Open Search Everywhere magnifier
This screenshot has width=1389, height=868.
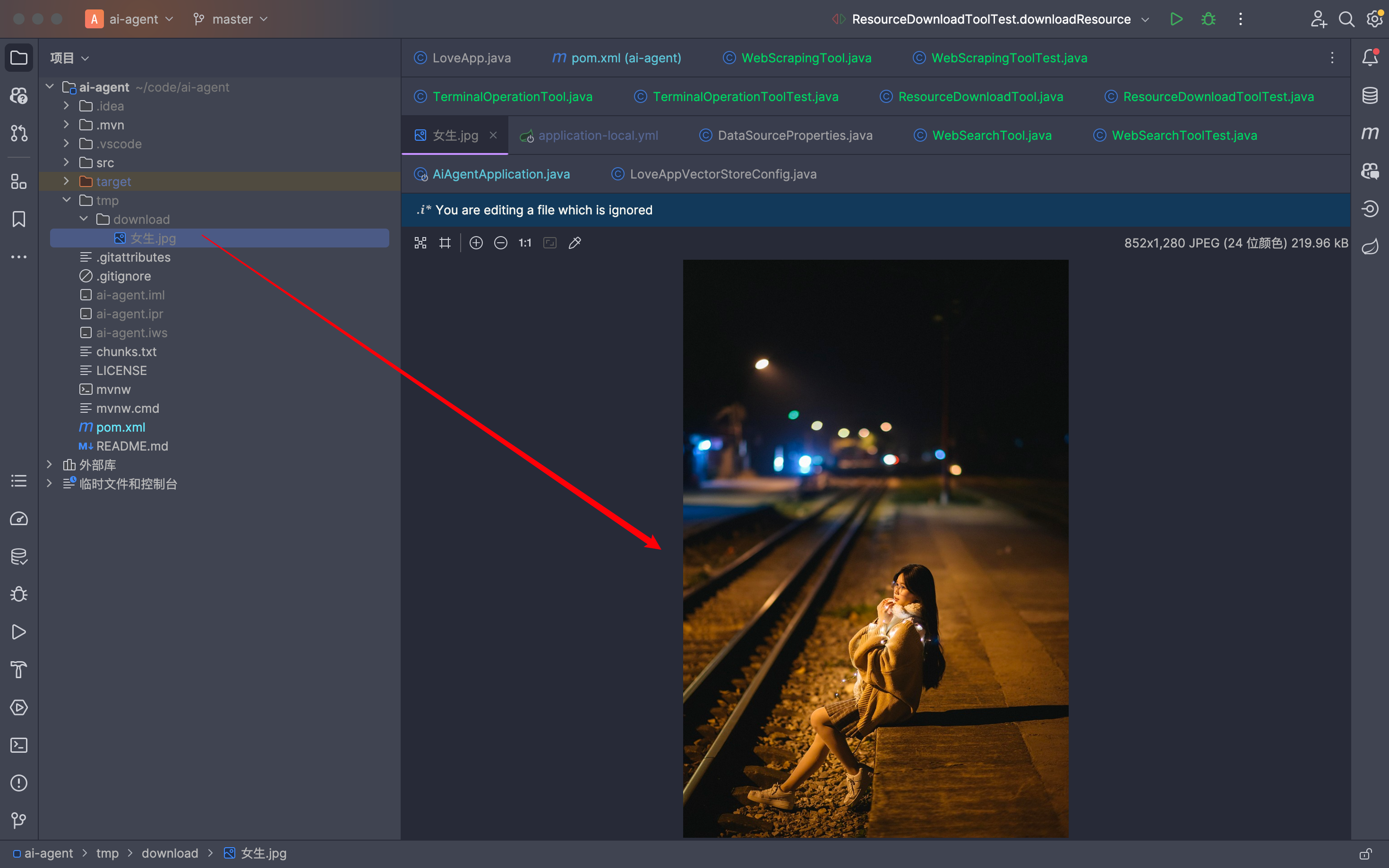1346,19
